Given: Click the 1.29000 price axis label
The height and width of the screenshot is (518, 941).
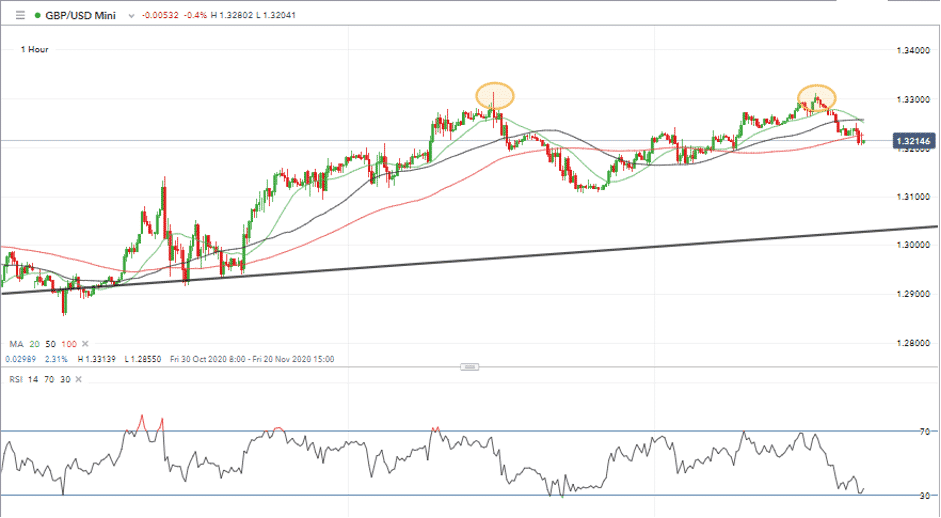Looking at the screenshot, I should [x=913, y=294].
